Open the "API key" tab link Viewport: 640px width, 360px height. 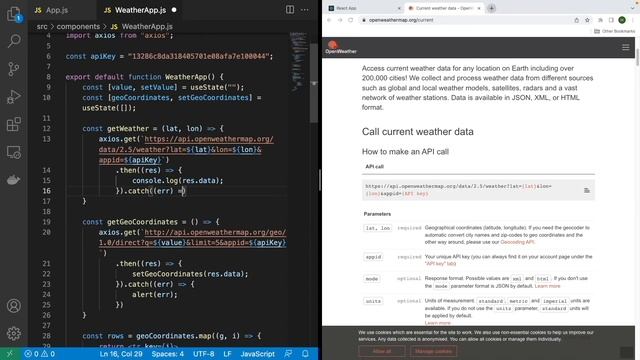(440, 264)
